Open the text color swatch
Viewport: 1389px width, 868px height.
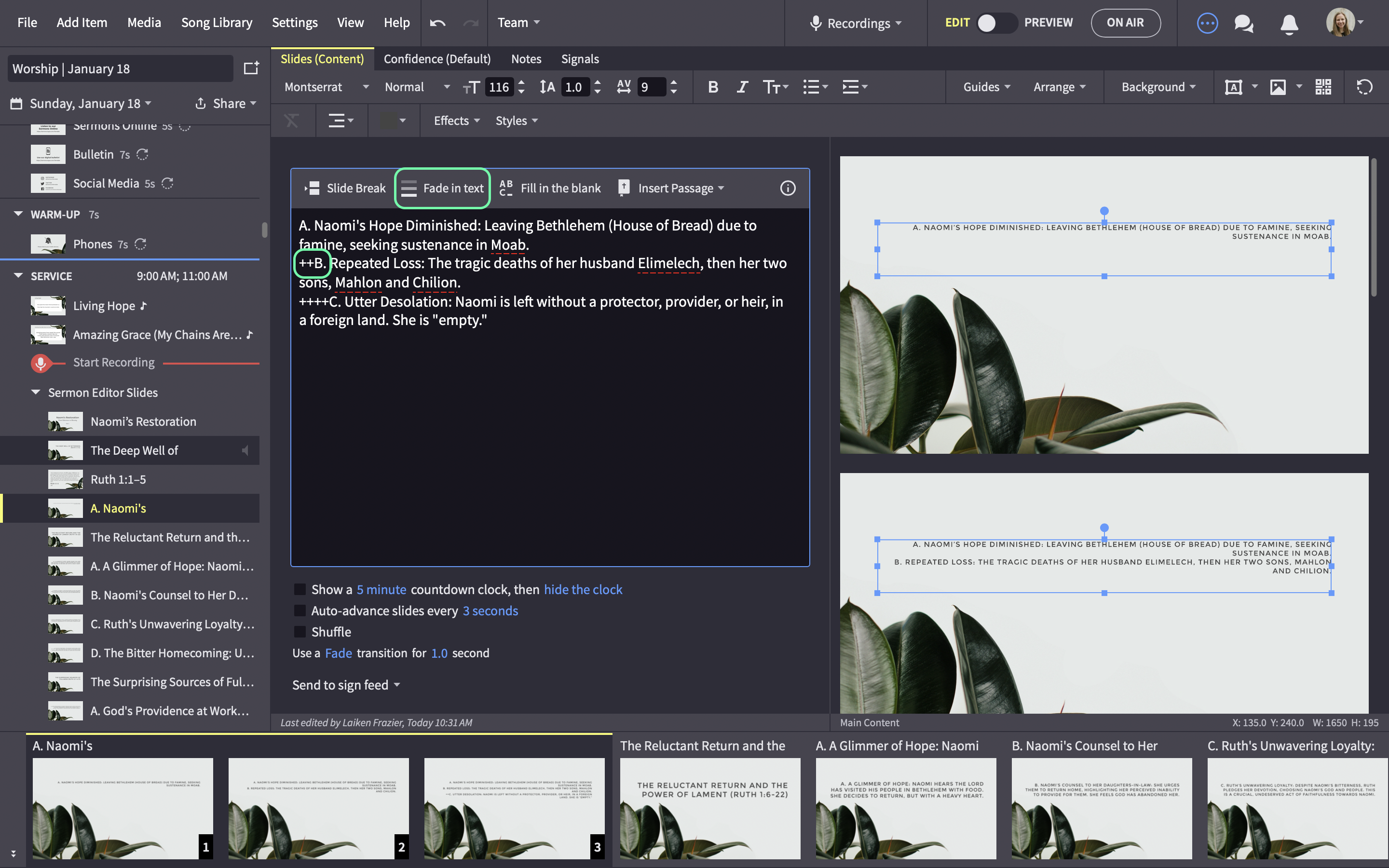[393, 121]
